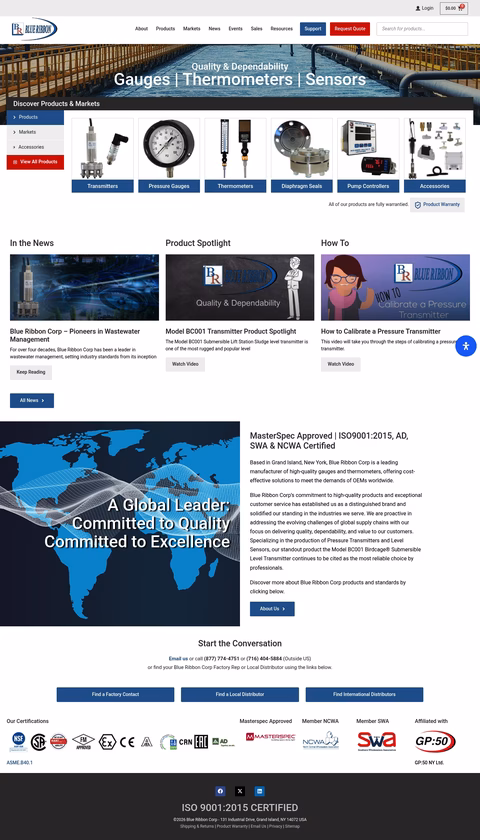Image resolution: width=480 pixels, height=840 pixels.
Task: Click Watch Video under How to Calibrate
Action: tap(341, 364)
